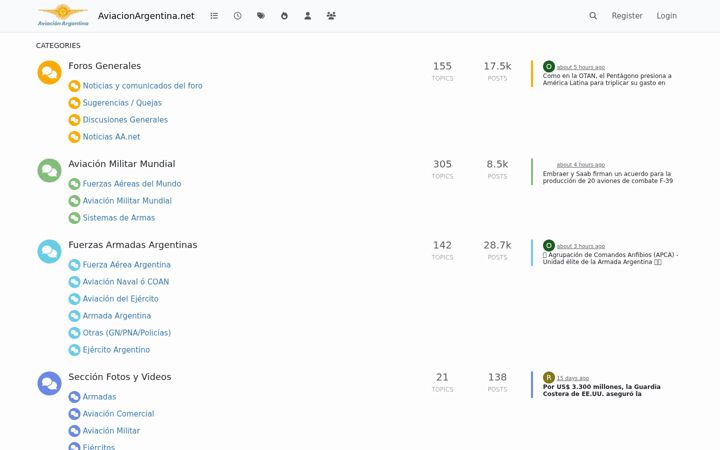Open Fuerzas Aéreas del Mundo subcategory
720x450 pixels.
132,184
